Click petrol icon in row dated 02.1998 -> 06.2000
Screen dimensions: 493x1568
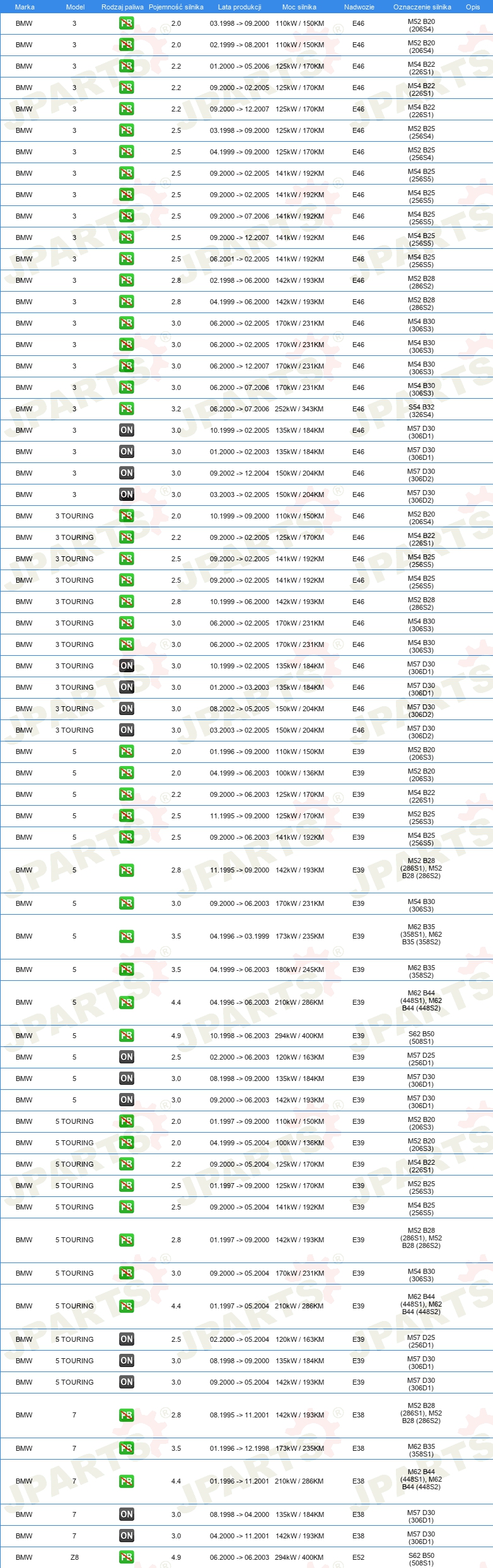click(x=127, y=280)
